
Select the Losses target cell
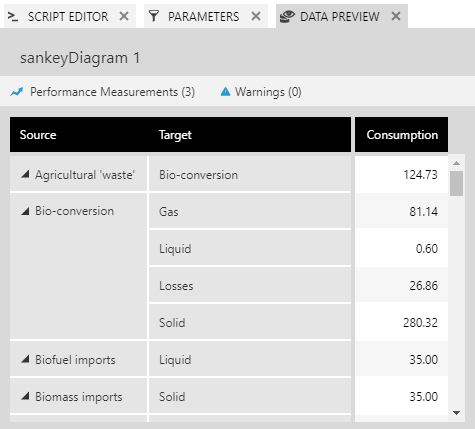pos(250,285)
